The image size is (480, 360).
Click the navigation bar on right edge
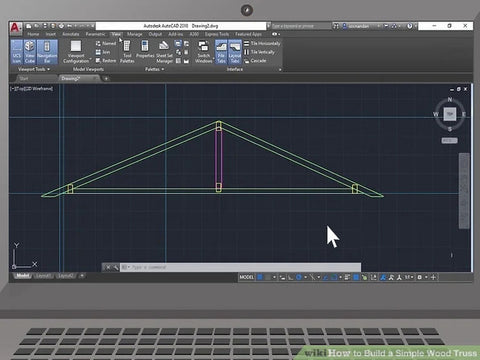tap(464, 191)
